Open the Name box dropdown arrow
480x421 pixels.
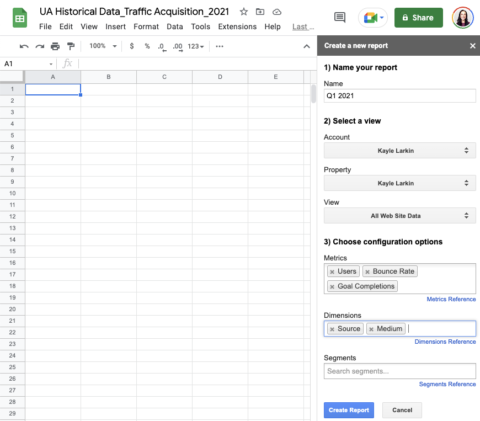point(51,64)
